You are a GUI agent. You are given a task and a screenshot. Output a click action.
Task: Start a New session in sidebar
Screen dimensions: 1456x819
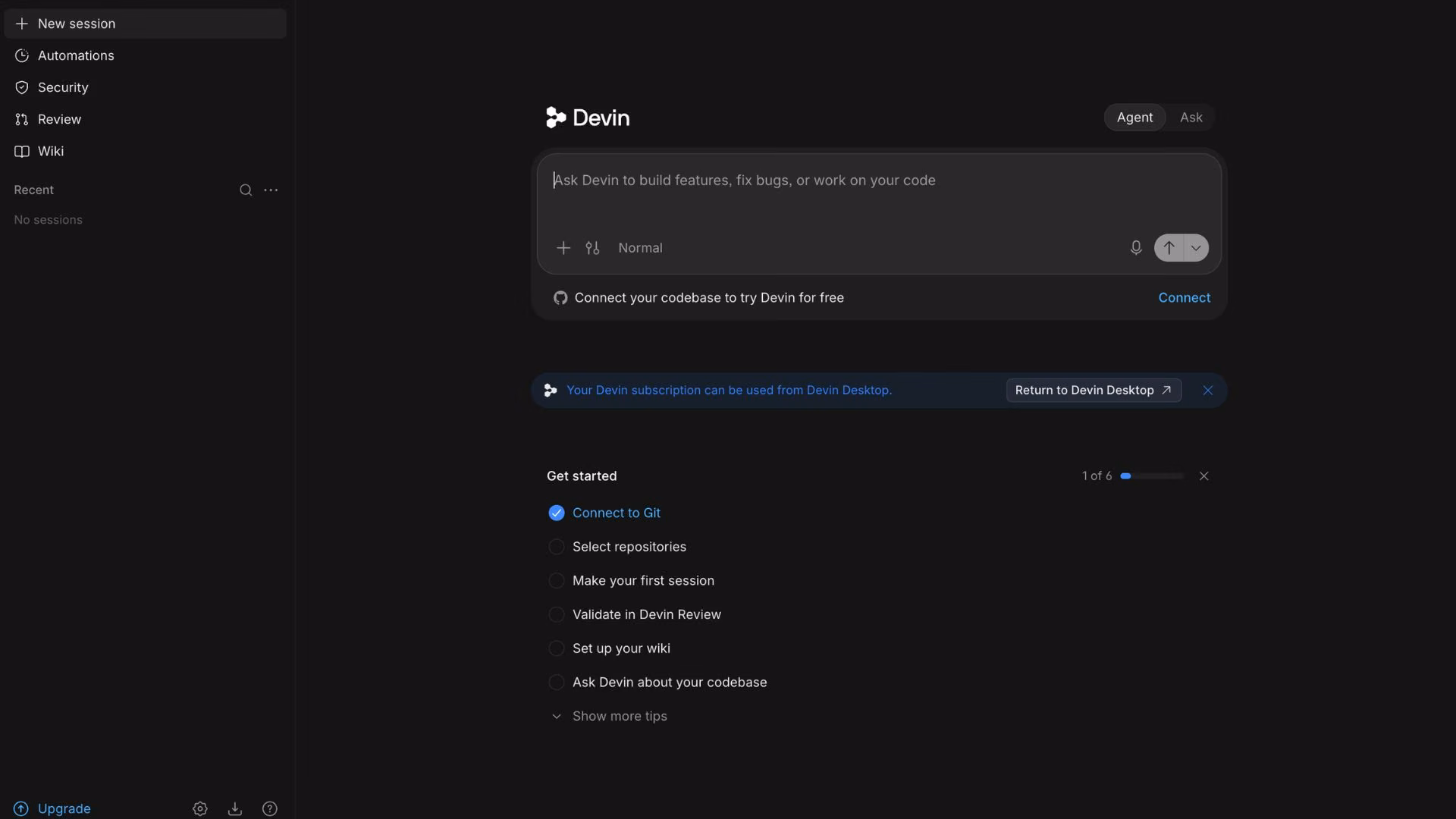145,24
